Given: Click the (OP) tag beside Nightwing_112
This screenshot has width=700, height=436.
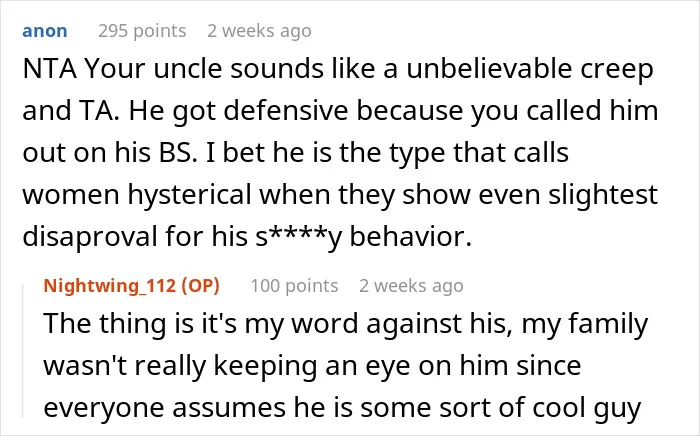Looking at the screenshot, I should coord(200,286).
